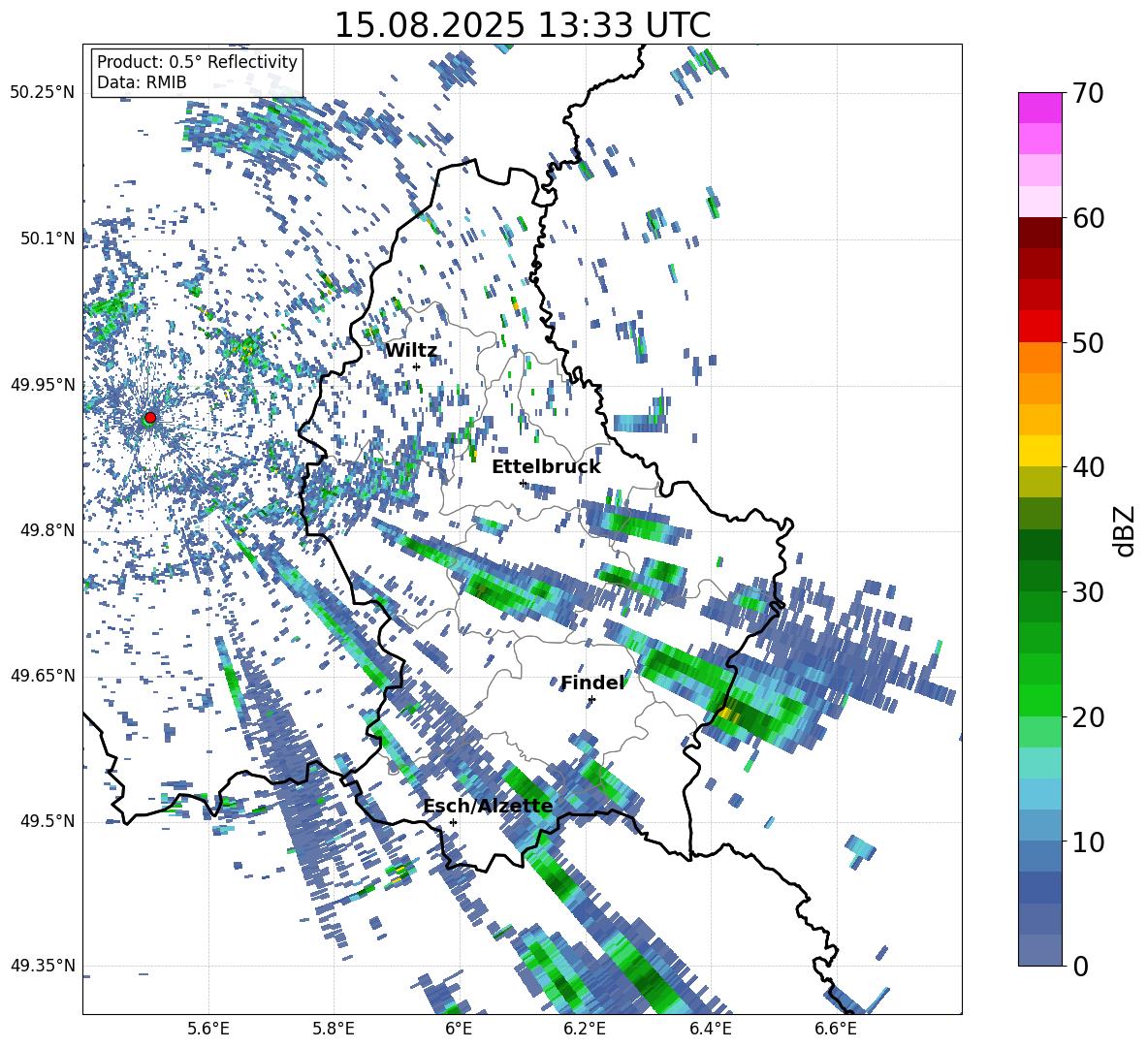Click the latitude label 50.1°N
This screenshot has width=1148, height=1048.
47,238
